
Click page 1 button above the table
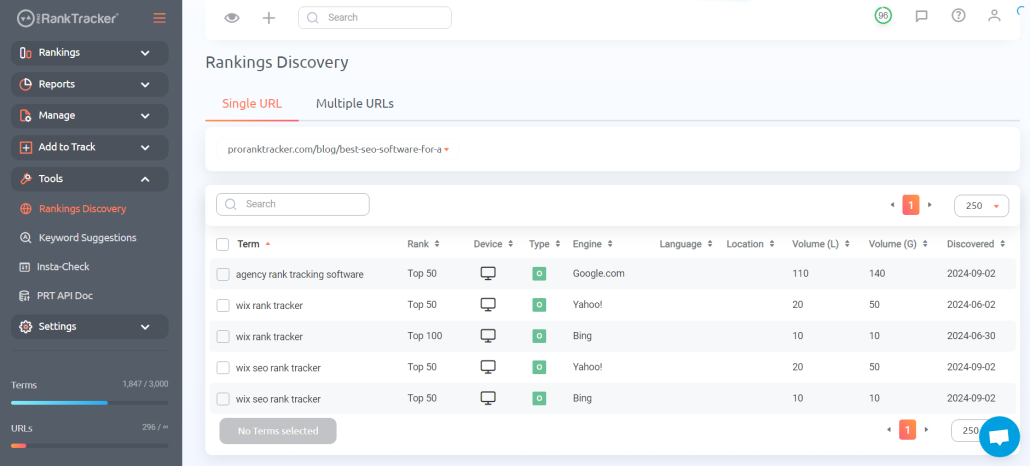pos(911,205)
